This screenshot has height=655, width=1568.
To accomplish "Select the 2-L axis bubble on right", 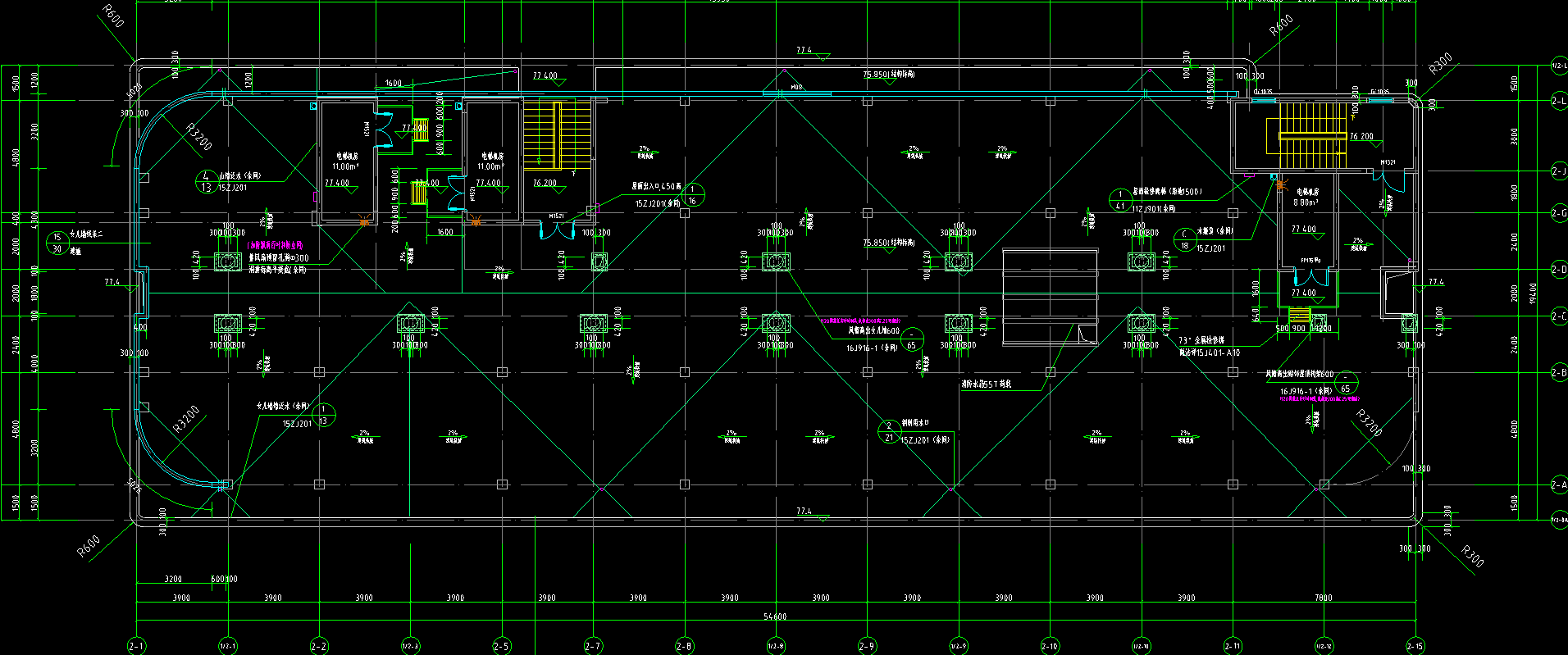I will point(1559,101).
